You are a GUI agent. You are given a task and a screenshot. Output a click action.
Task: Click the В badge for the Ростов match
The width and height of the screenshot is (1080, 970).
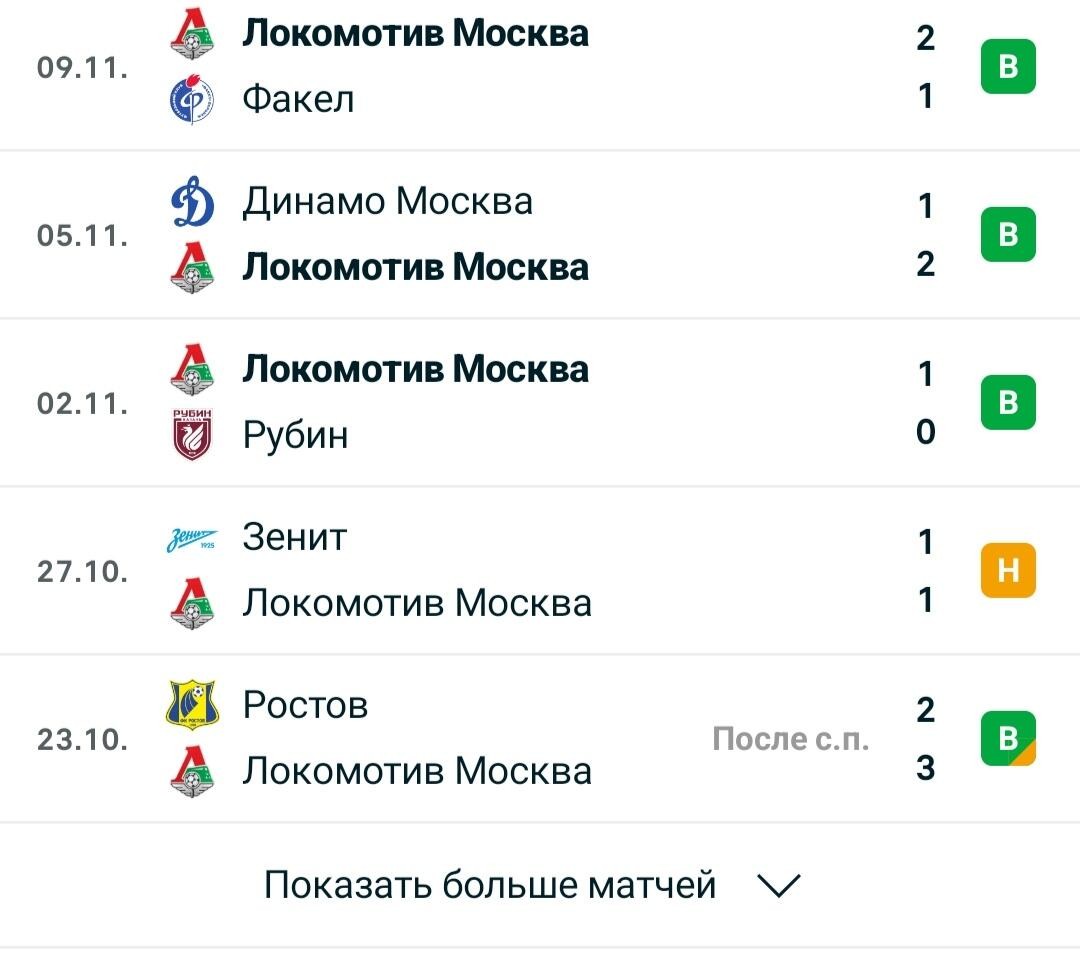1008,739
